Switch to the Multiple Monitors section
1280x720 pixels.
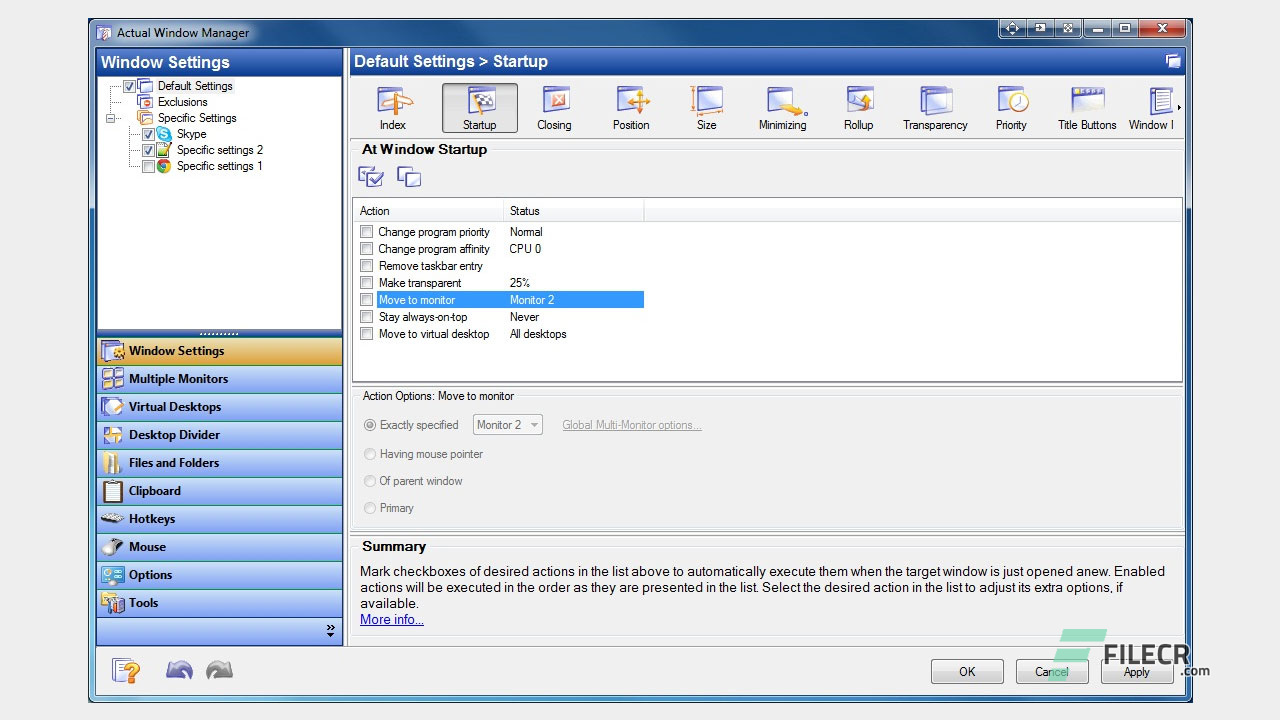point(219,379)
